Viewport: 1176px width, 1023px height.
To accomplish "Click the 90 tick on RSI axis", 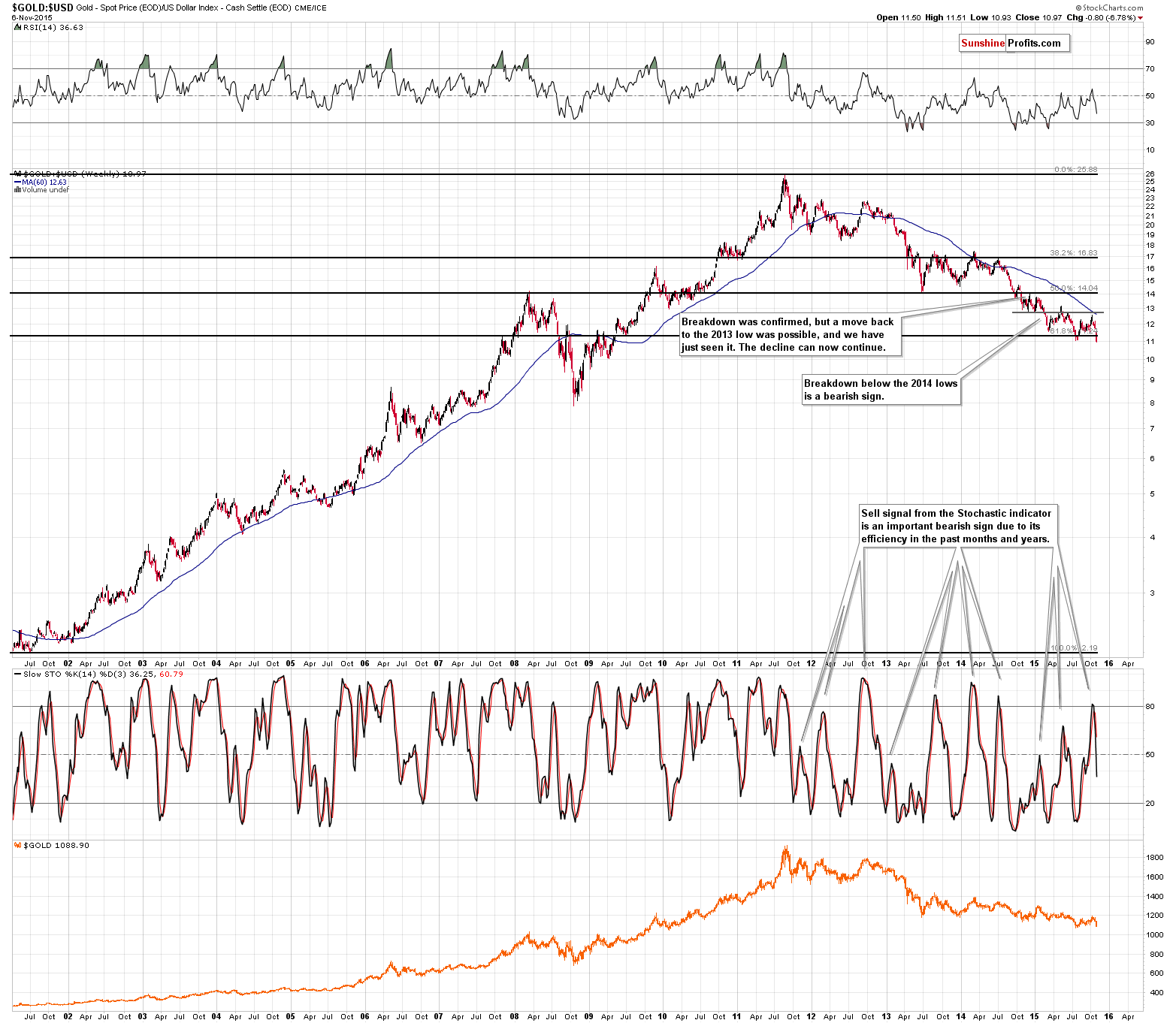I will (1150, 42).
